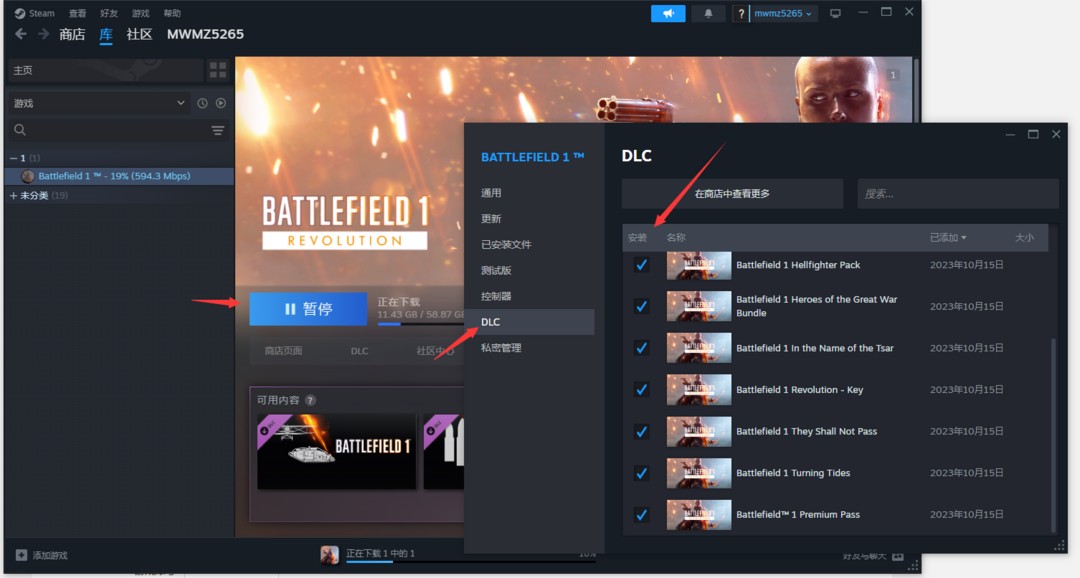Screen dimensions: 1080x578
Task: Toggle Battlefield 1 Premium Pass checkbox
Action: (641, 514)
